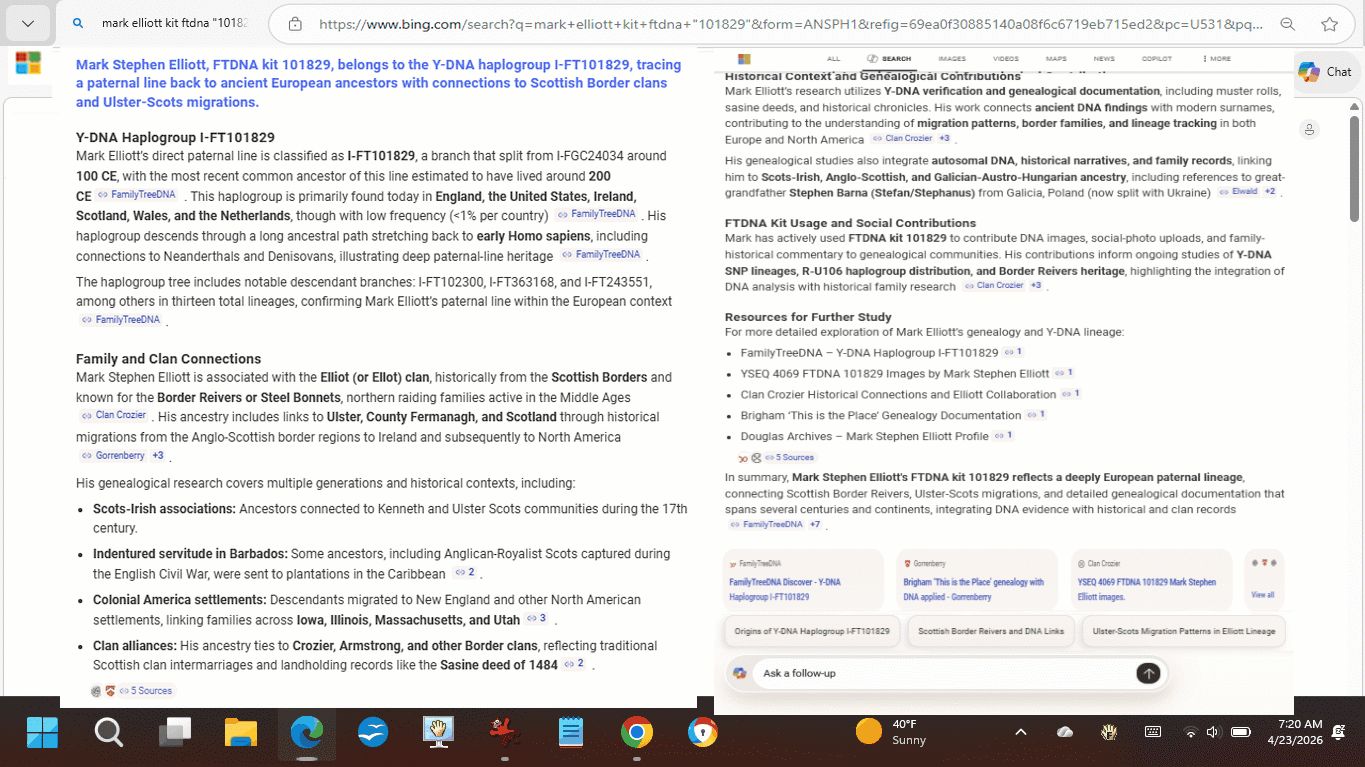Open site information icon beside the URL
1365x767 pixels.
point(293,24)
